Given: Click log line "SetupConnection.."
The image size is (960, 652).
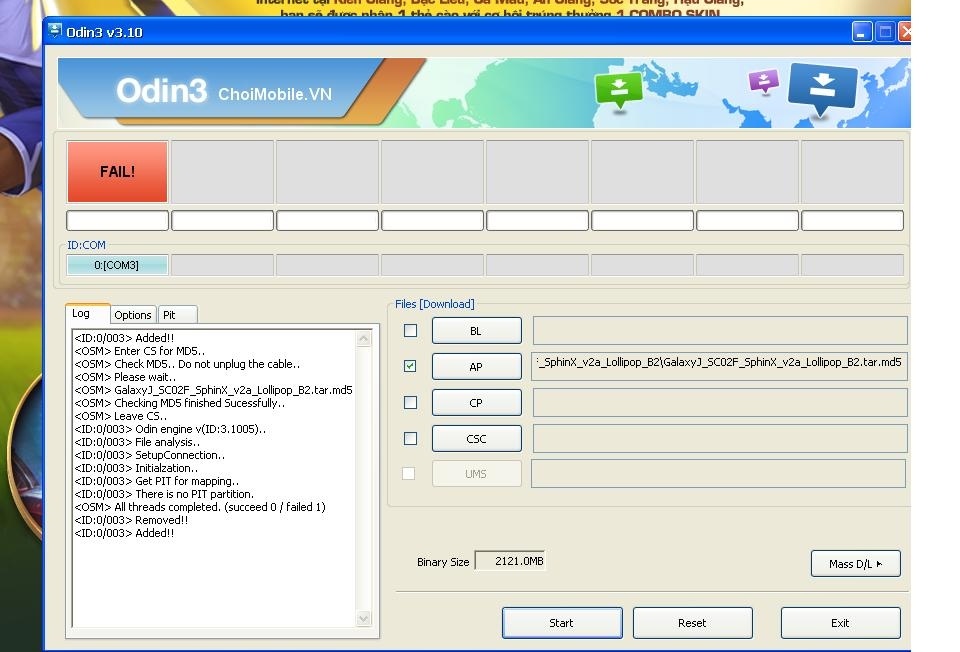Looking at the screenshot, I should coord(150,455).
